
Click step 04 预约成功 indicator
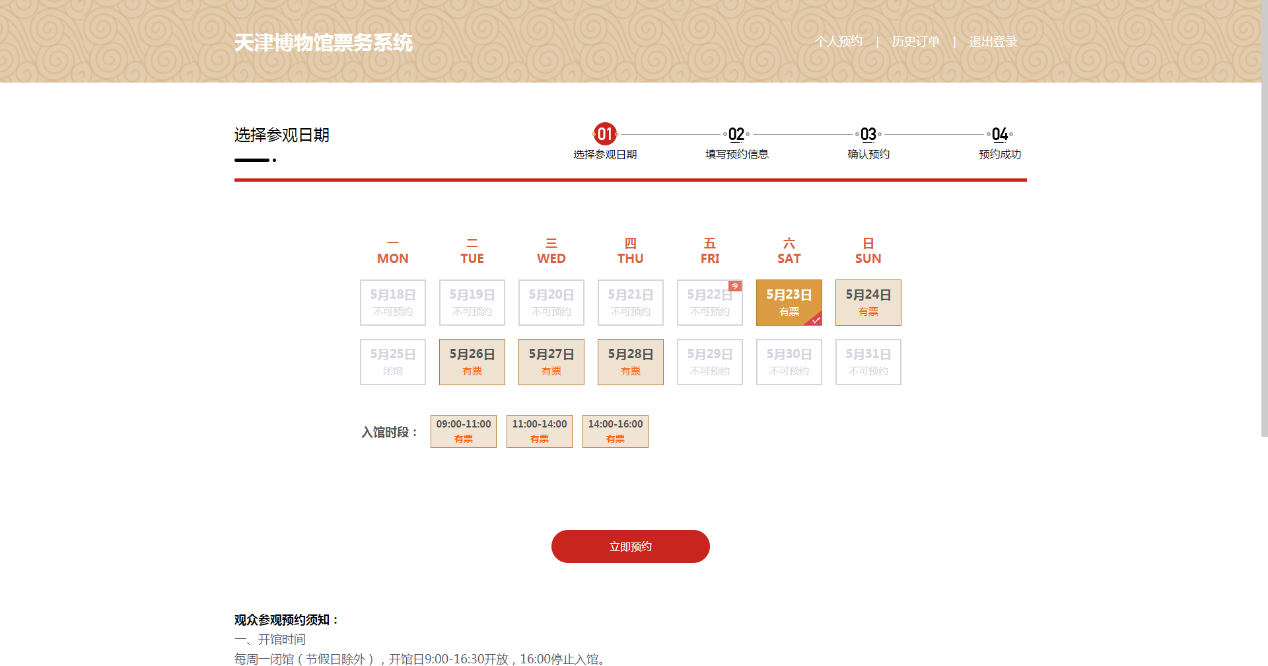999,142
